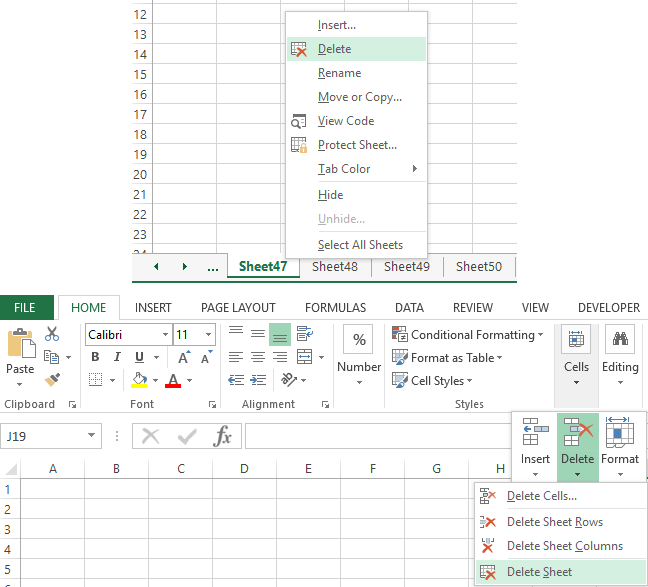Image resolution: width=648 pixels, height=587 pixels.
Task: Click Format cells button in panel
Action: (x=619, y=447)
